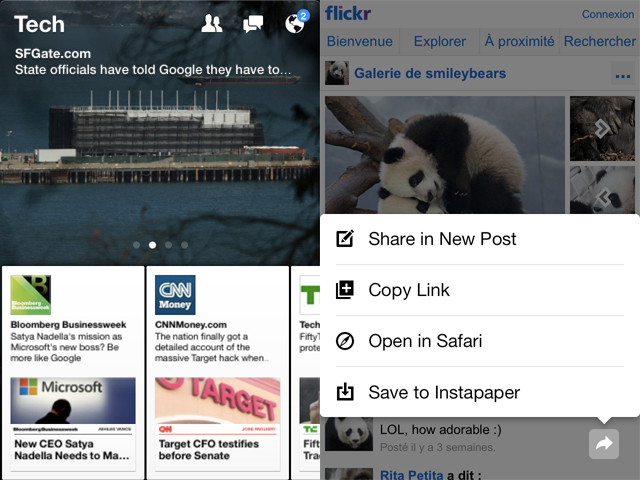
Task: Select the third page indicator dot
Action: 168,245
